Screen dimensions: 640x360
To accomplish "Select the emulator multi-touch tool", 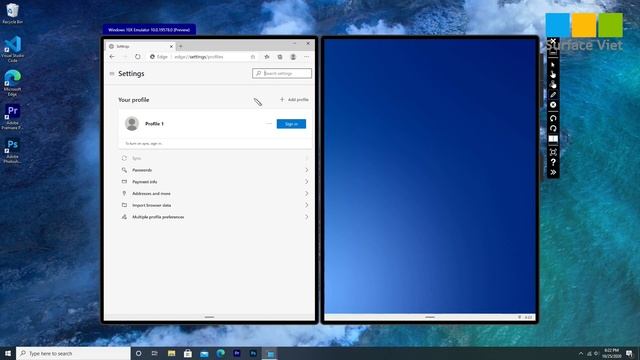I will pyautogui.click(x=553, y=84).
